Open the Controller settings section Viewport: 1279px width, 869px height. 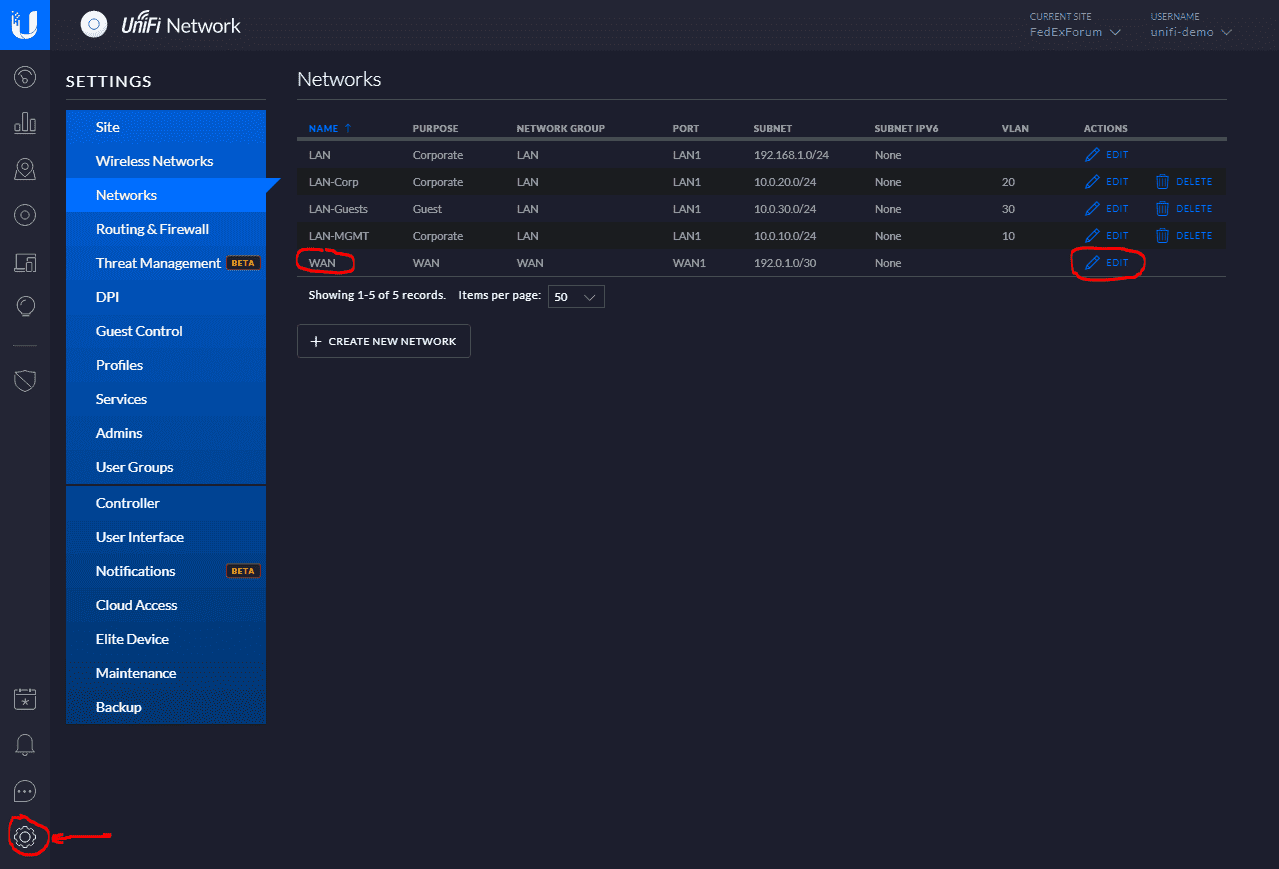click(166, 503)
